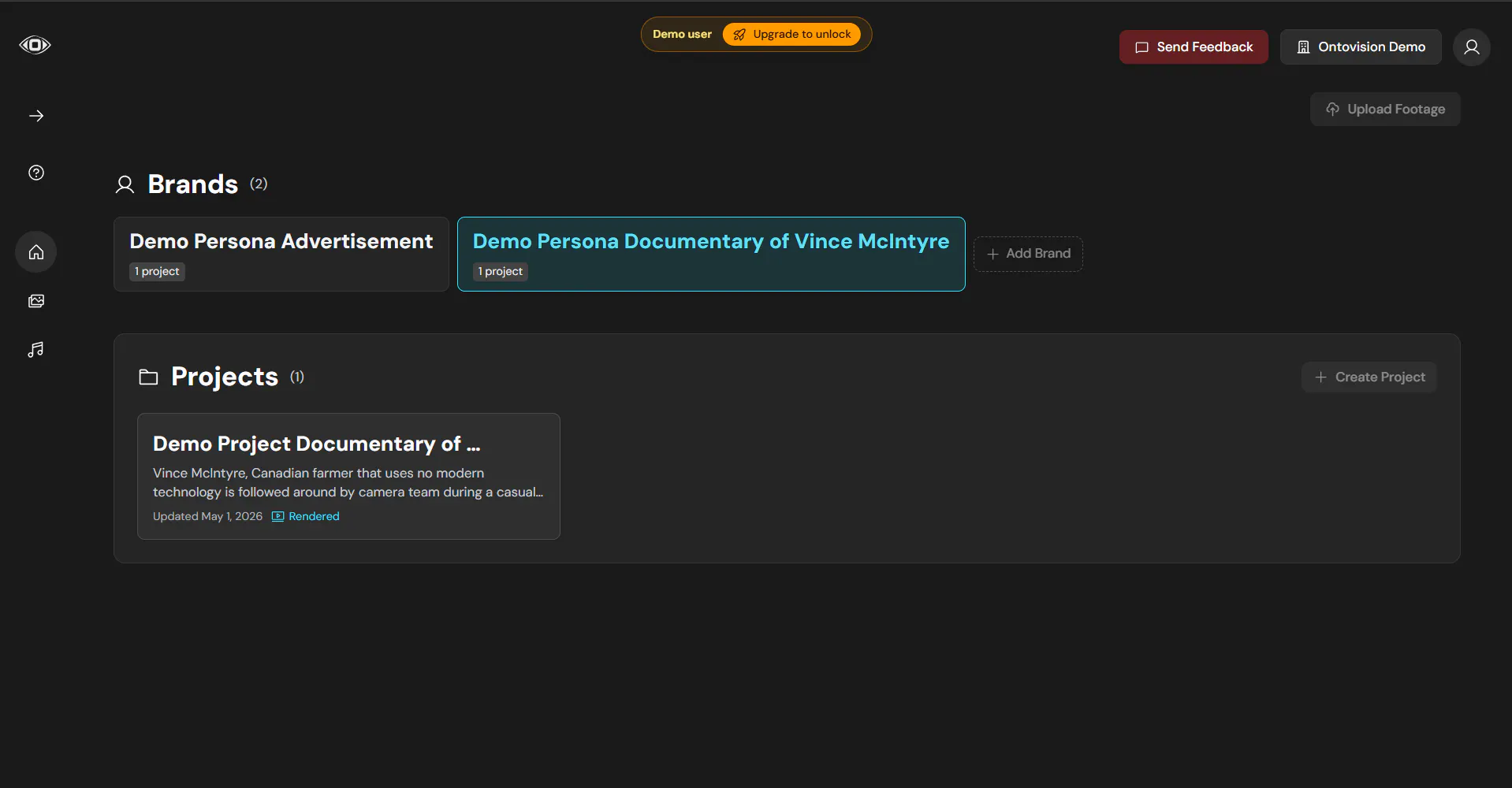Click the Demo user label
This screenshot has height=788, width=1512.
click(682, 34)
